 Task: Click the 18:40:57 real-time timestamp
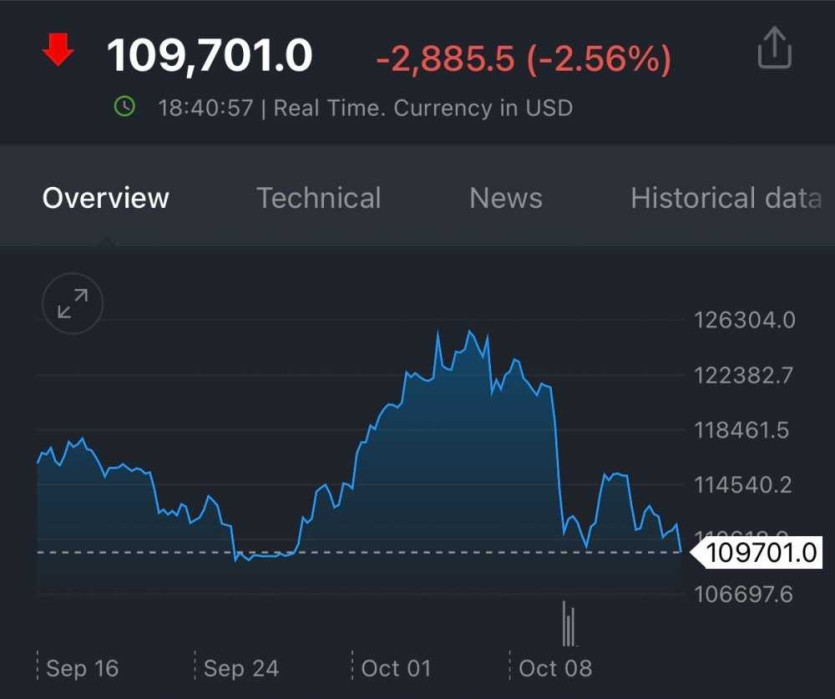(206, 108)
